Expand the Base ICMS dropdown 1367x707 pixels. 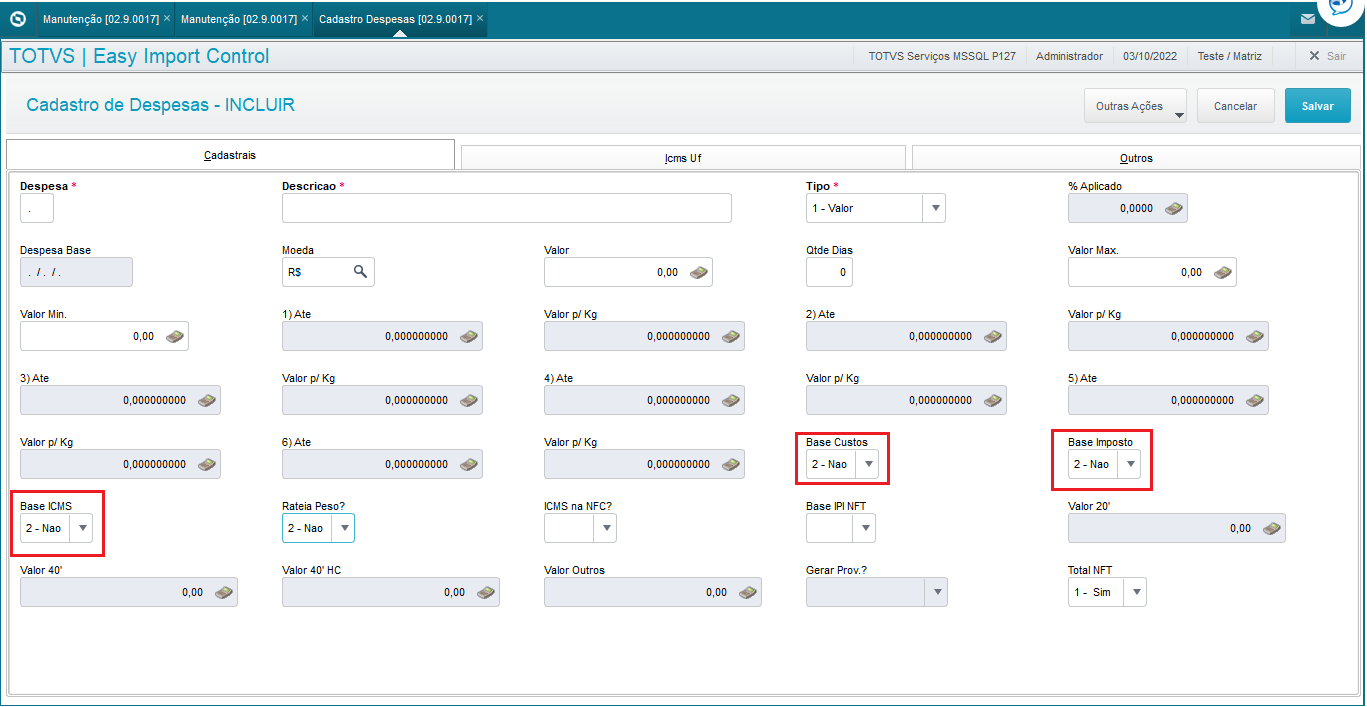(82, 528)
